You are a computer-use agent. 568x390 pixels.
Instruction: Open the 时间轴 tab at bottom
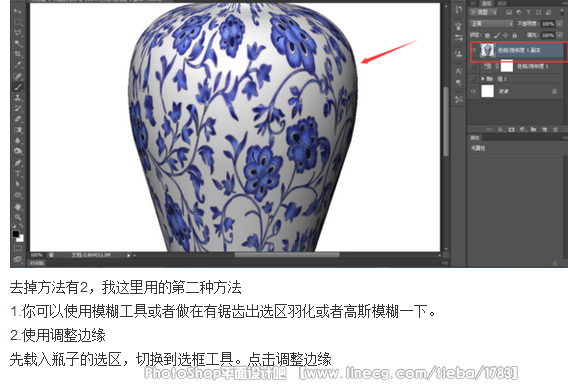pos(37,263)
